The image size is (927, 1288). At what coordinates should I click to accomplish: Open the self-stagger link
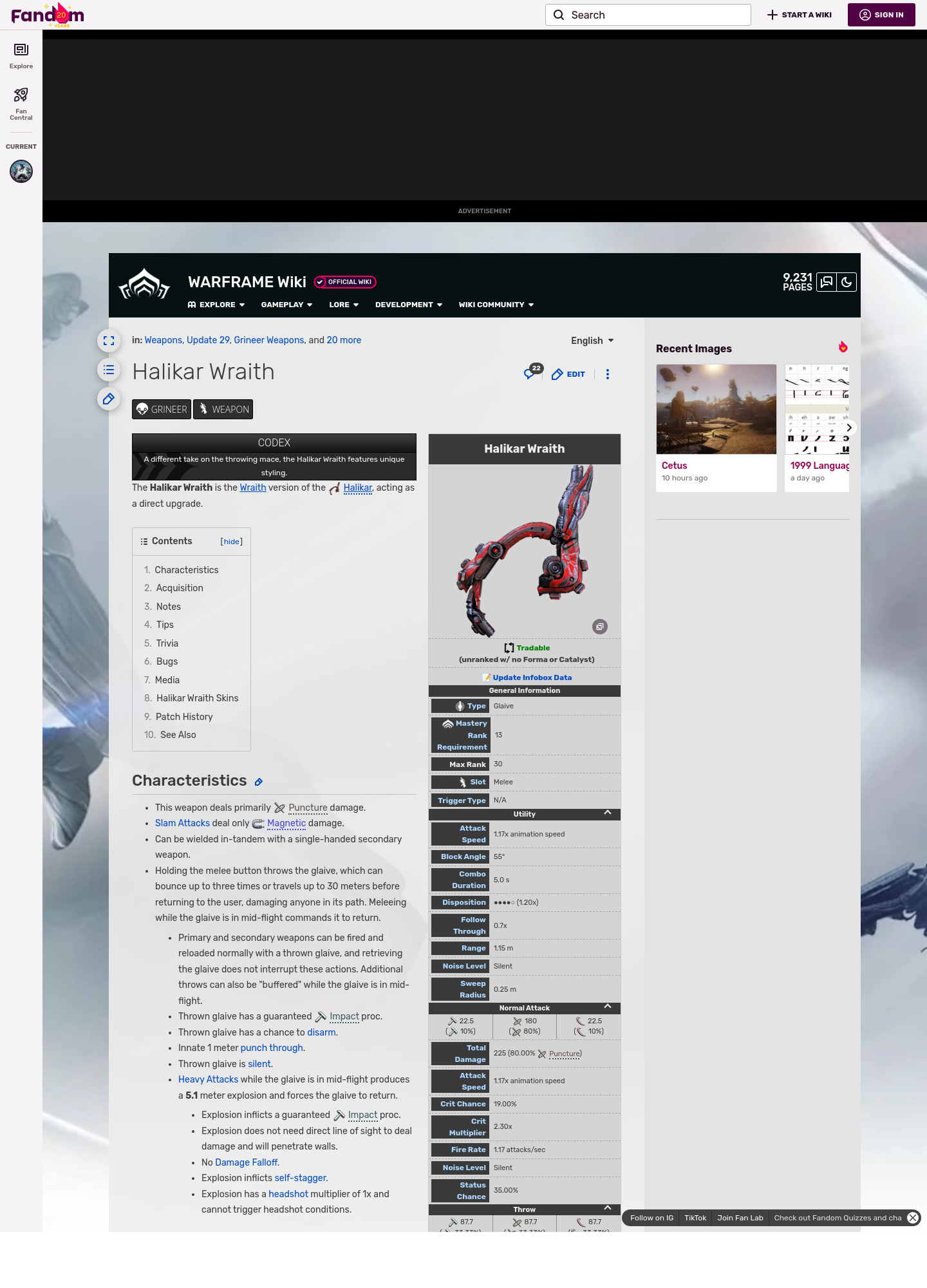tap(301, 1178)
